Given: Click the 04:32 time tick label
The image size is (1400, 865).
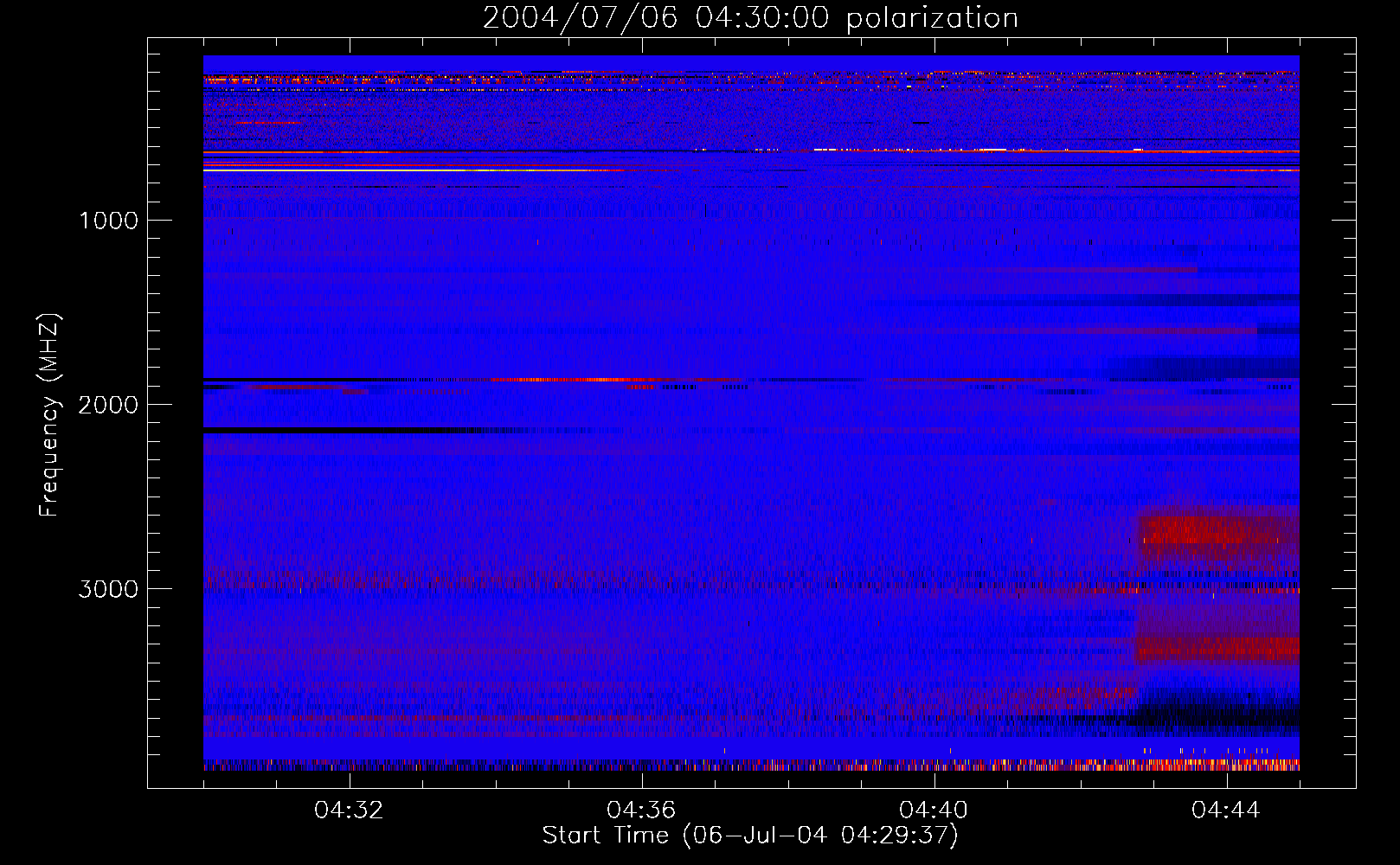Looking at the screenshot, I should point(349,811).
